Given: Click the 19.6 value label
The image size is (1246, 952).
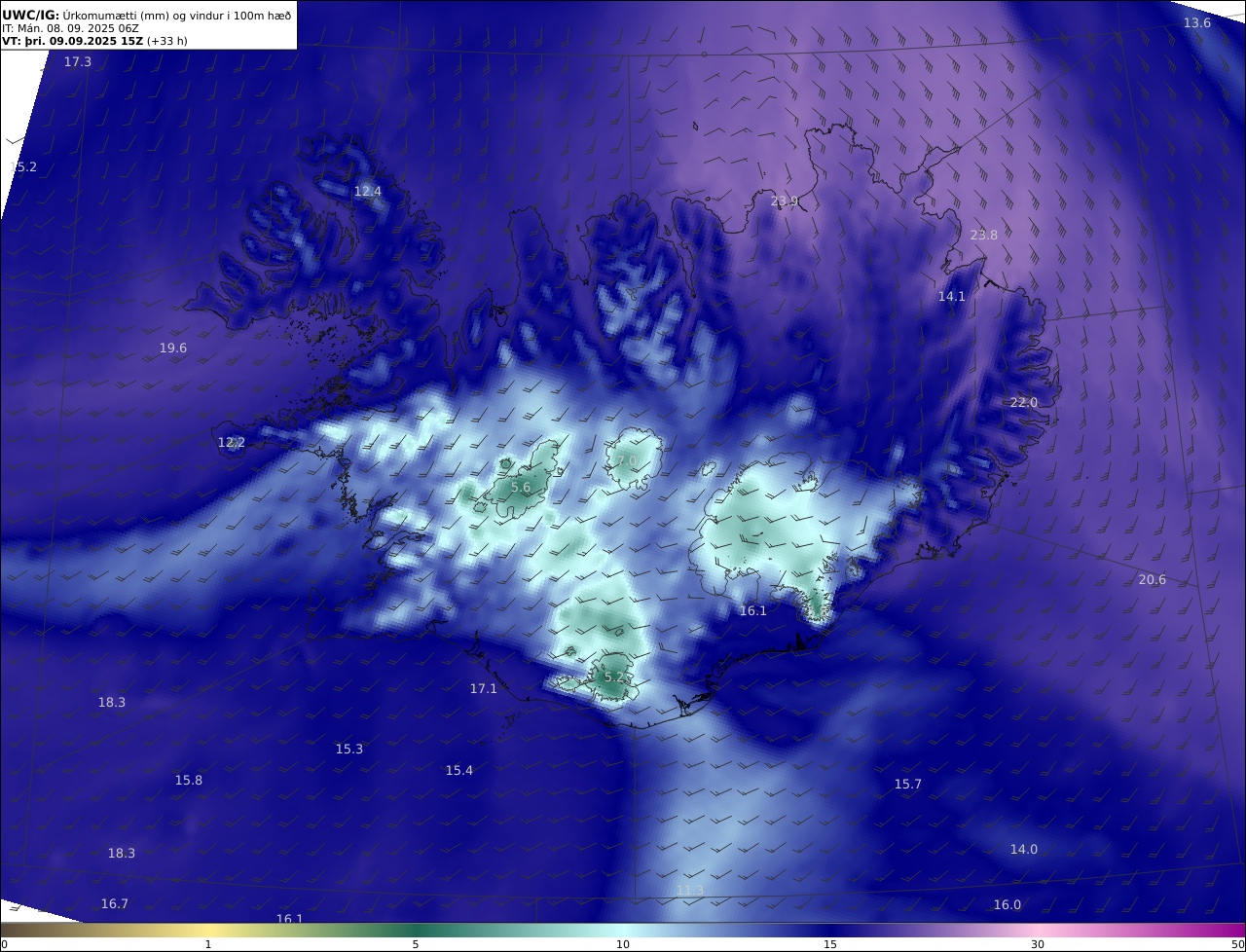Looking at the screenshot, I should coord(173,348).
